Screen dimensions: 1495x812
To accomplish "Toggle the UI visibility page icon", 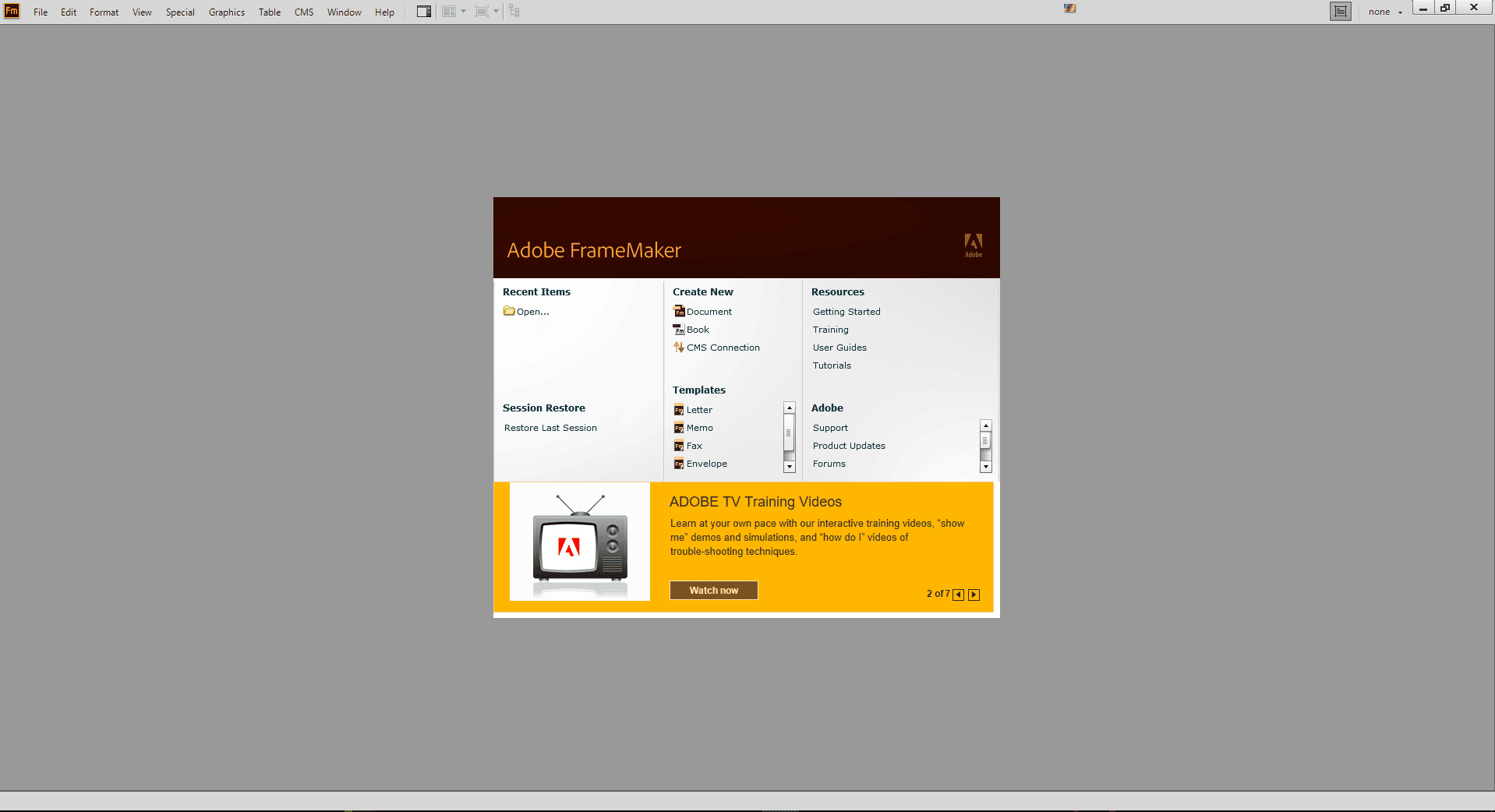I will click(x=1341, y=11).
